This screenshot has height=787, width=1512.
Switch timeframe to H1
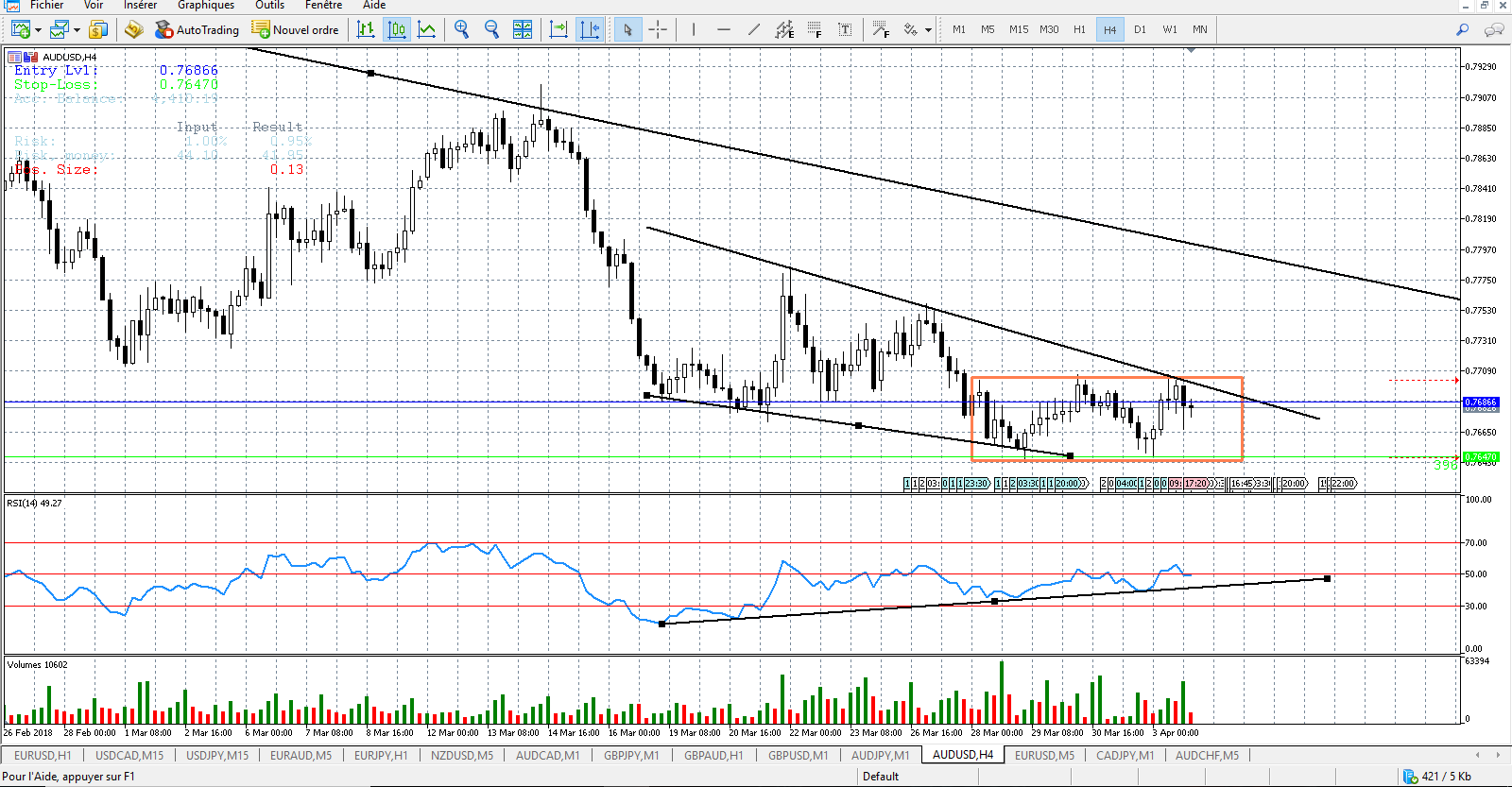pos(1079,29)
